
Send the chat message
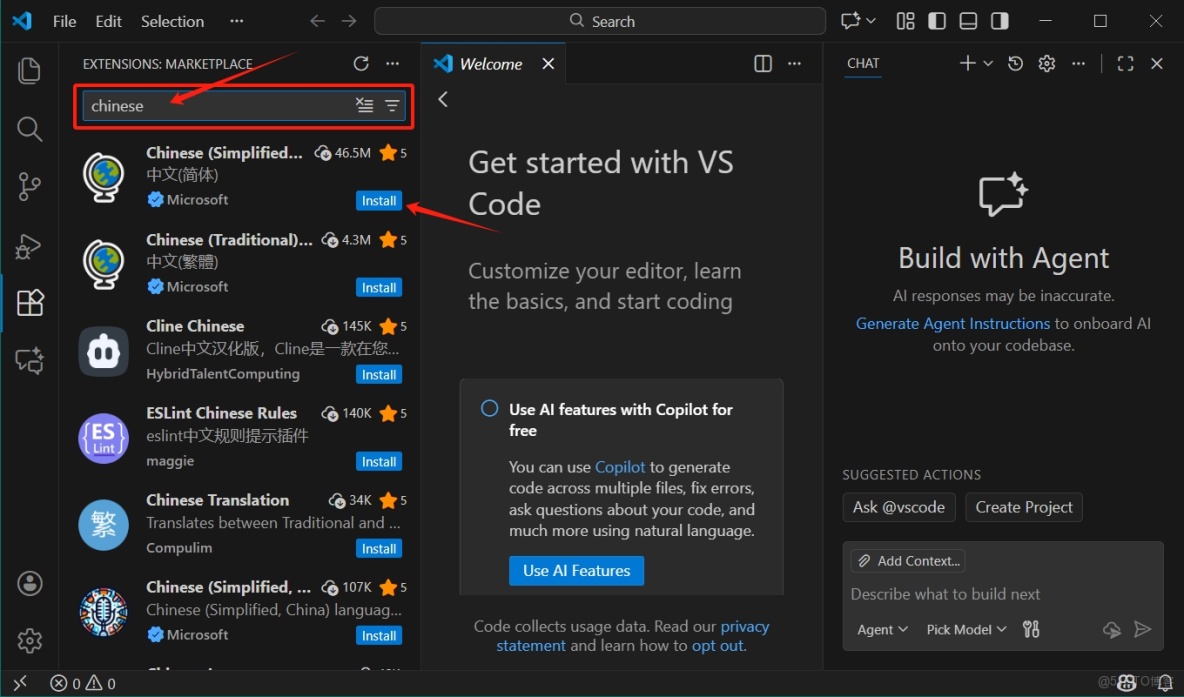1143,629
